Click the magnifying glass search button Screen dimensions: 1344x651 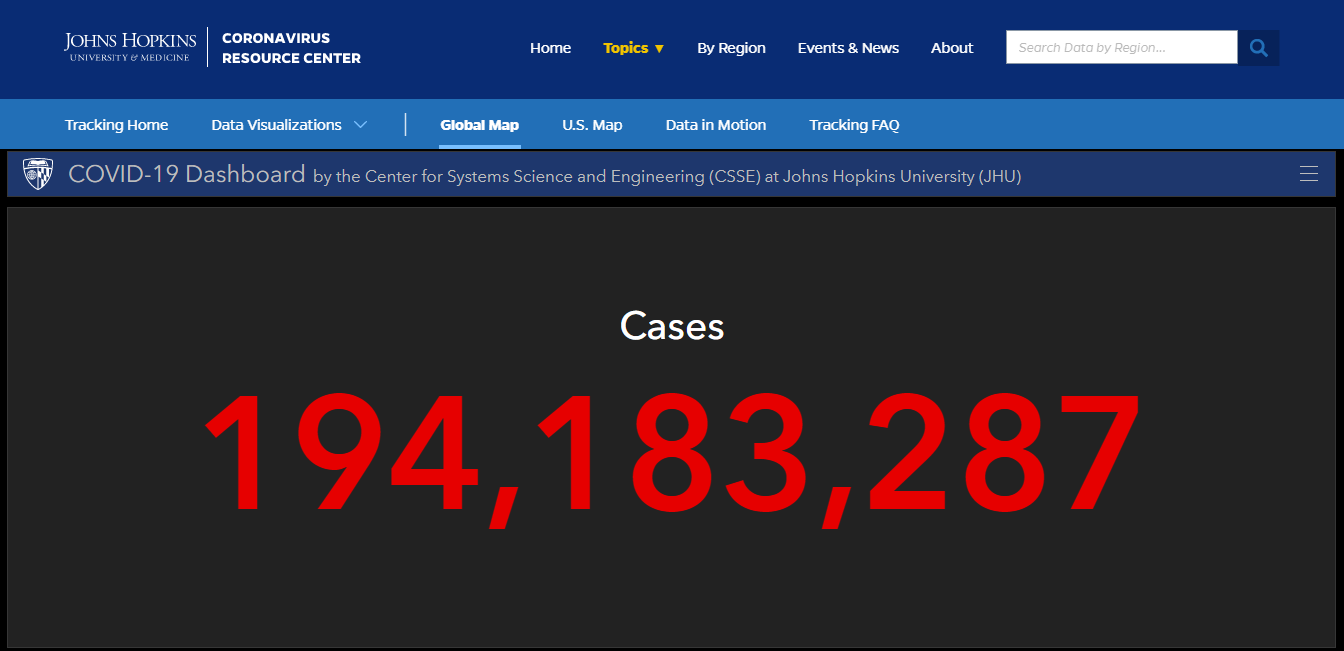(1258, 47)
